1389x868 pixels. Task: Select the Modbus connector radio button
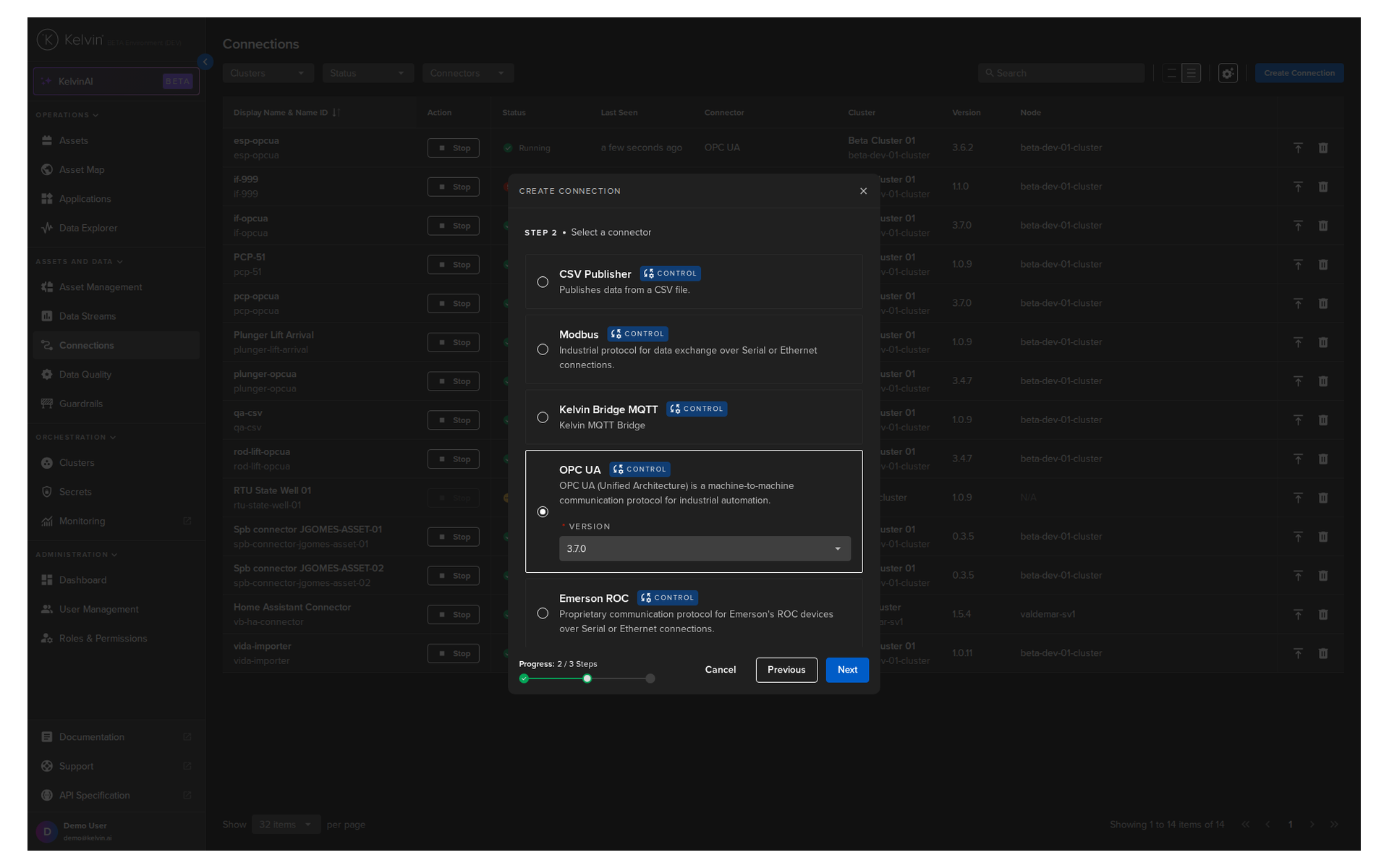point(543,349)
